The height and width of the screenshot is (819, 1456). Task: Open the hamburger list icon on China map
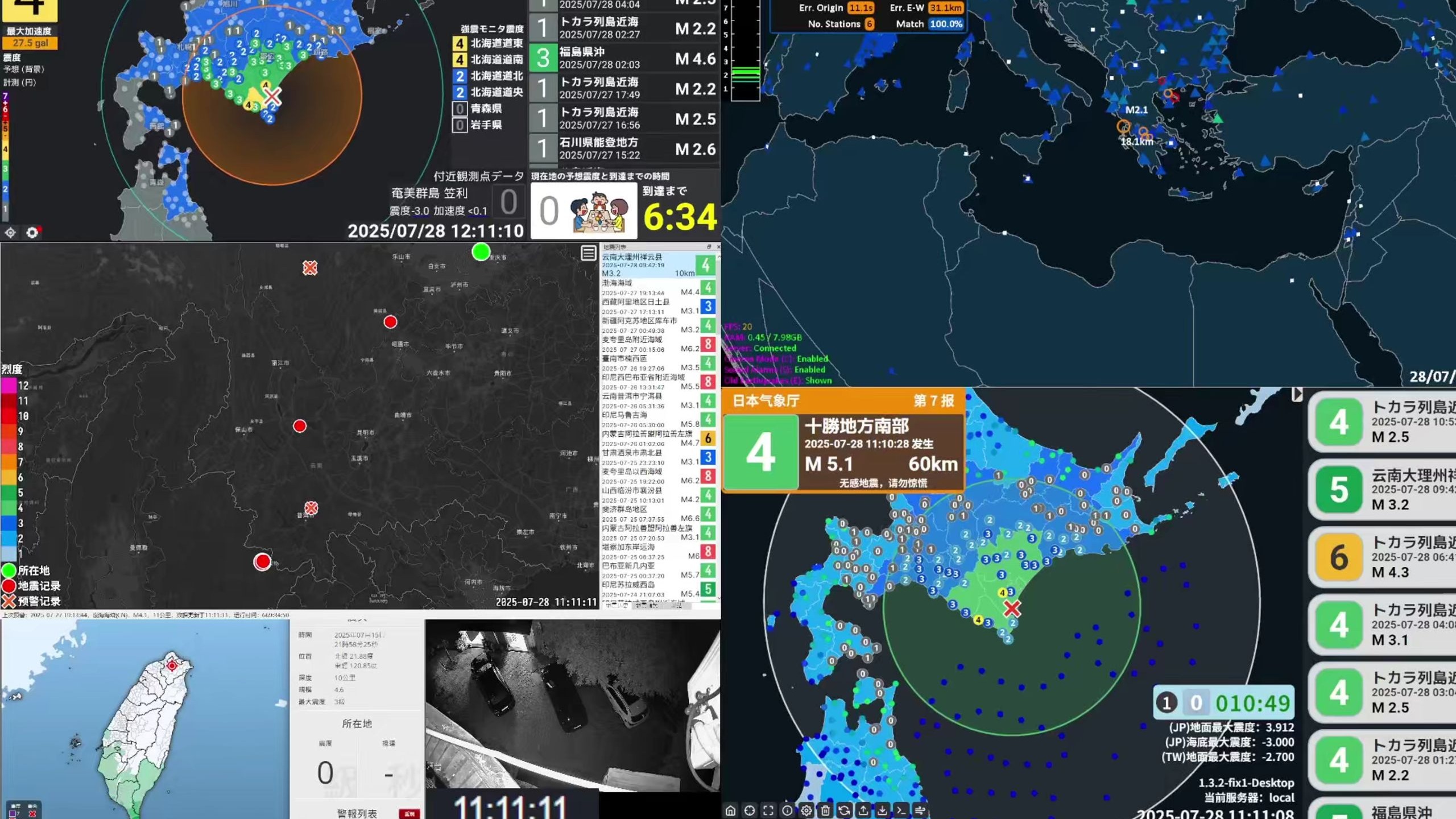589,253
